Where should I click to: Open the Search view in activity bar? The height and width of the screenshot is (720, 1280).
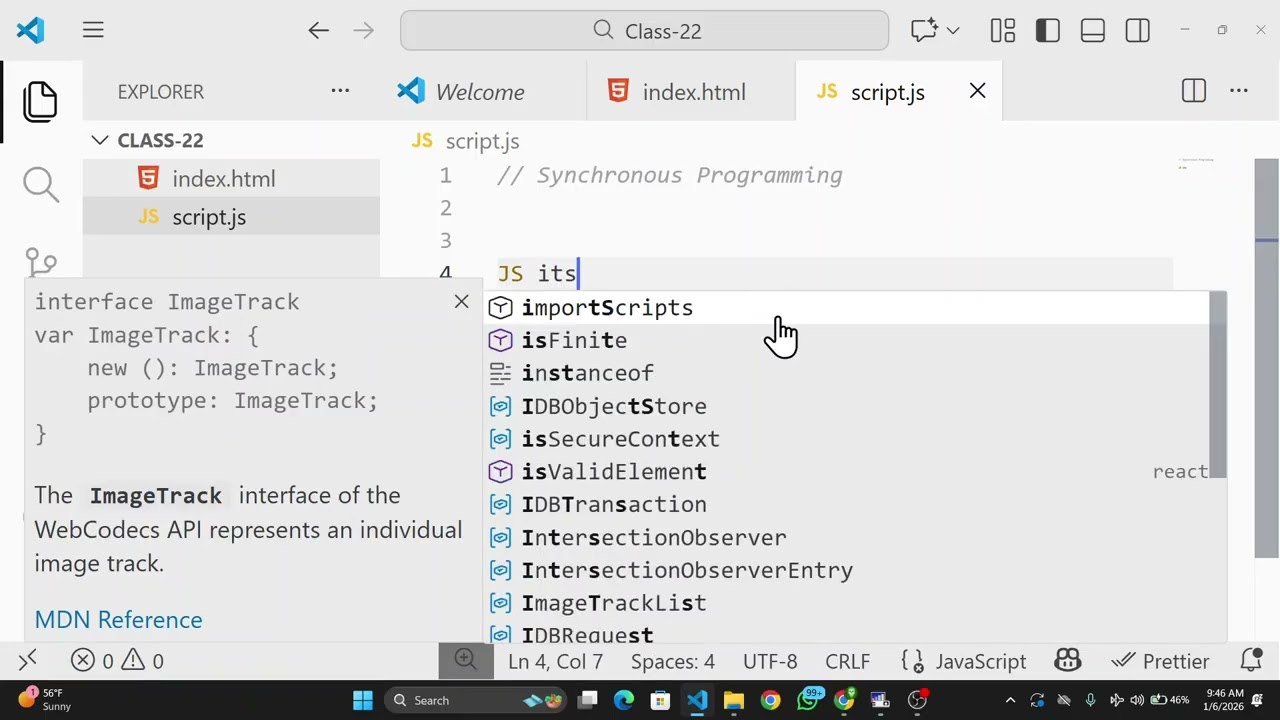(41, 184)
